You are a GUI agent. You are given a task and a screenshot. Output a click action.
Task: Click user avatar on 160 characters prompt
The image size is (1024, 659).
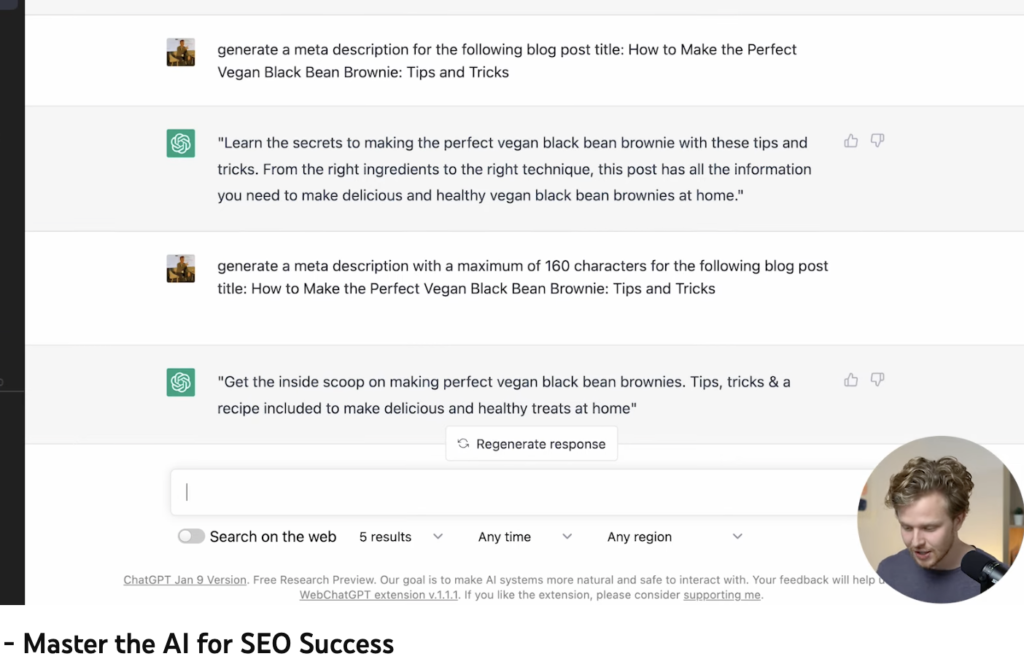point(181,268)
